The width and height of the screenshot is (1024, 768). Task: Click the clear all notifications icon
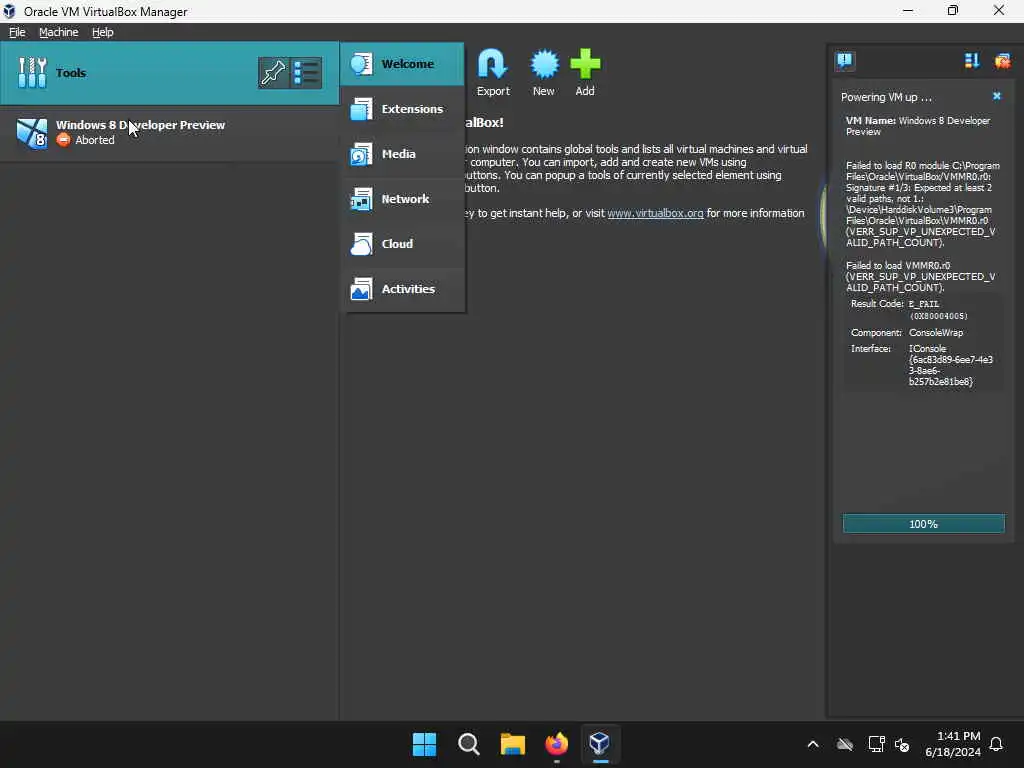1002,61
